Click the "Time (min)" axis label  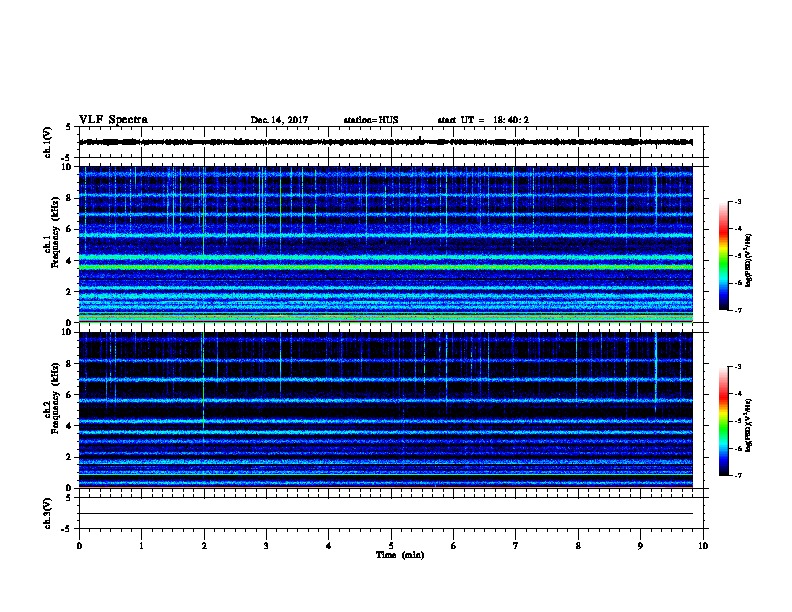point(400,555)
